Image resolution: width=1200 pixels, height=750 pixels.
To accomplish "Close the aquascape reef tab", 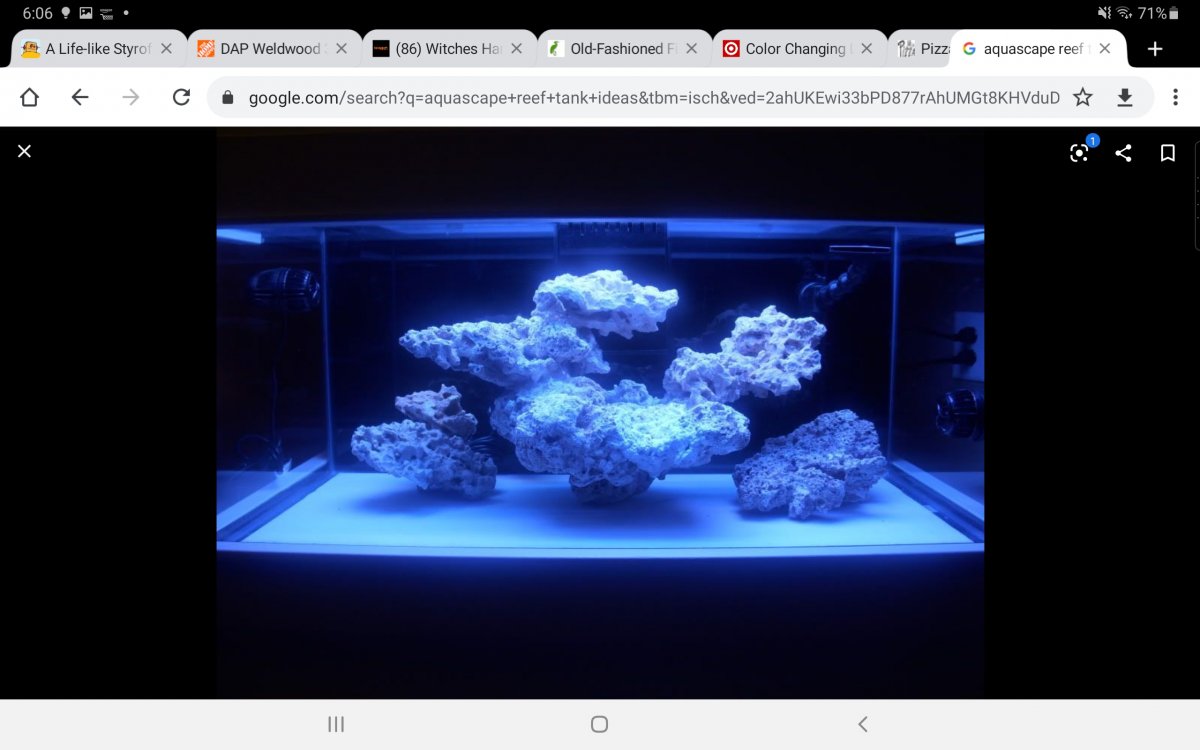I will click(1104, 49).
